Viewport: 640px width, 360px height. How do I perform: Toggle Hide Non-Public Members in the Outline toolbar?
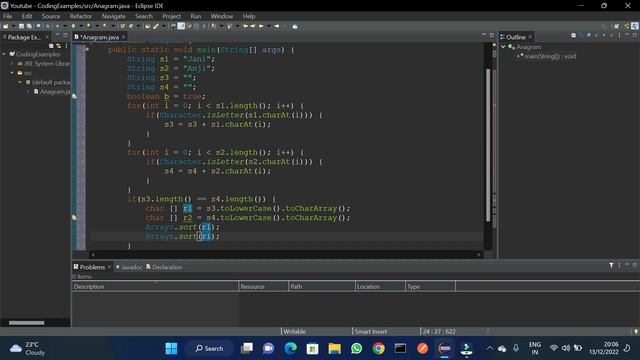(604, 36)
